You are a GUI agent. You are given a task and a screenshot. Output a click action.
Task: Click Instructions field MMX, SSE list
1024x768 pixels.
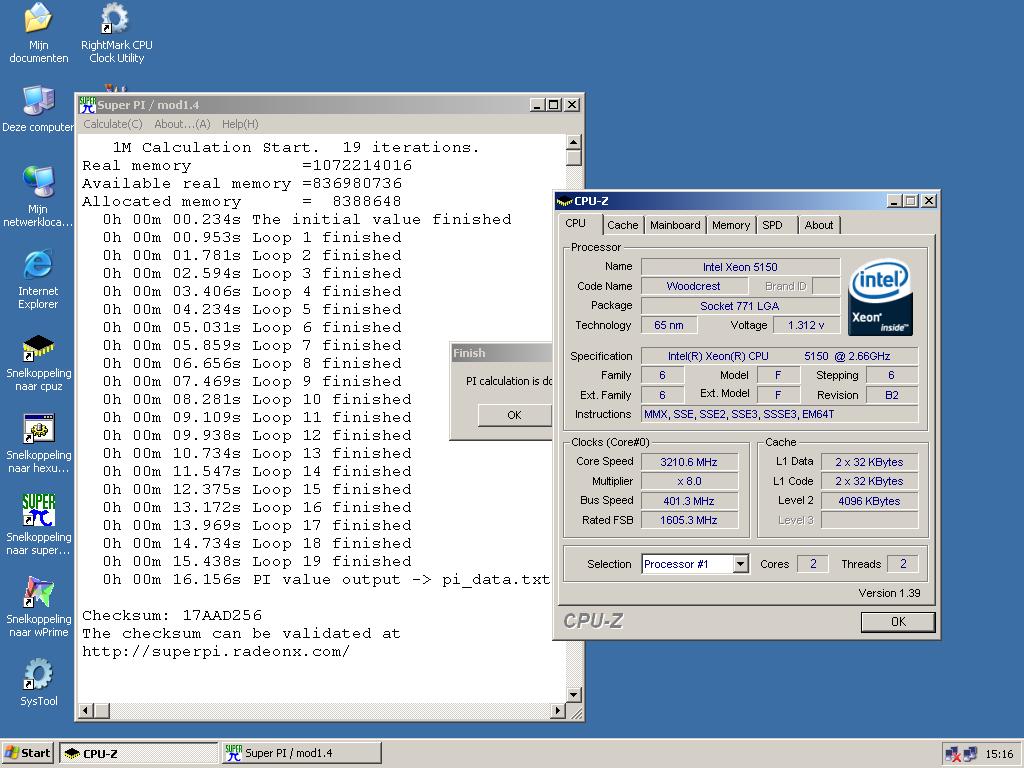pyautogui.click(x=780, y=414)
